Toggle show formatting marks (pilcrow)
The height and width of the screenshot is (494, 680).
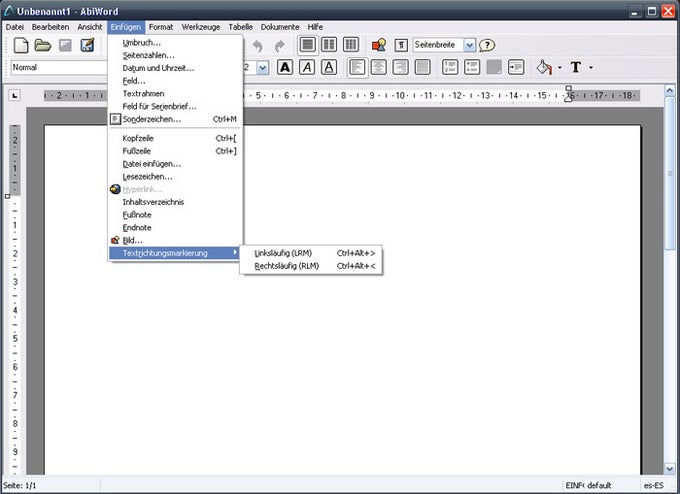pos(401,45)
